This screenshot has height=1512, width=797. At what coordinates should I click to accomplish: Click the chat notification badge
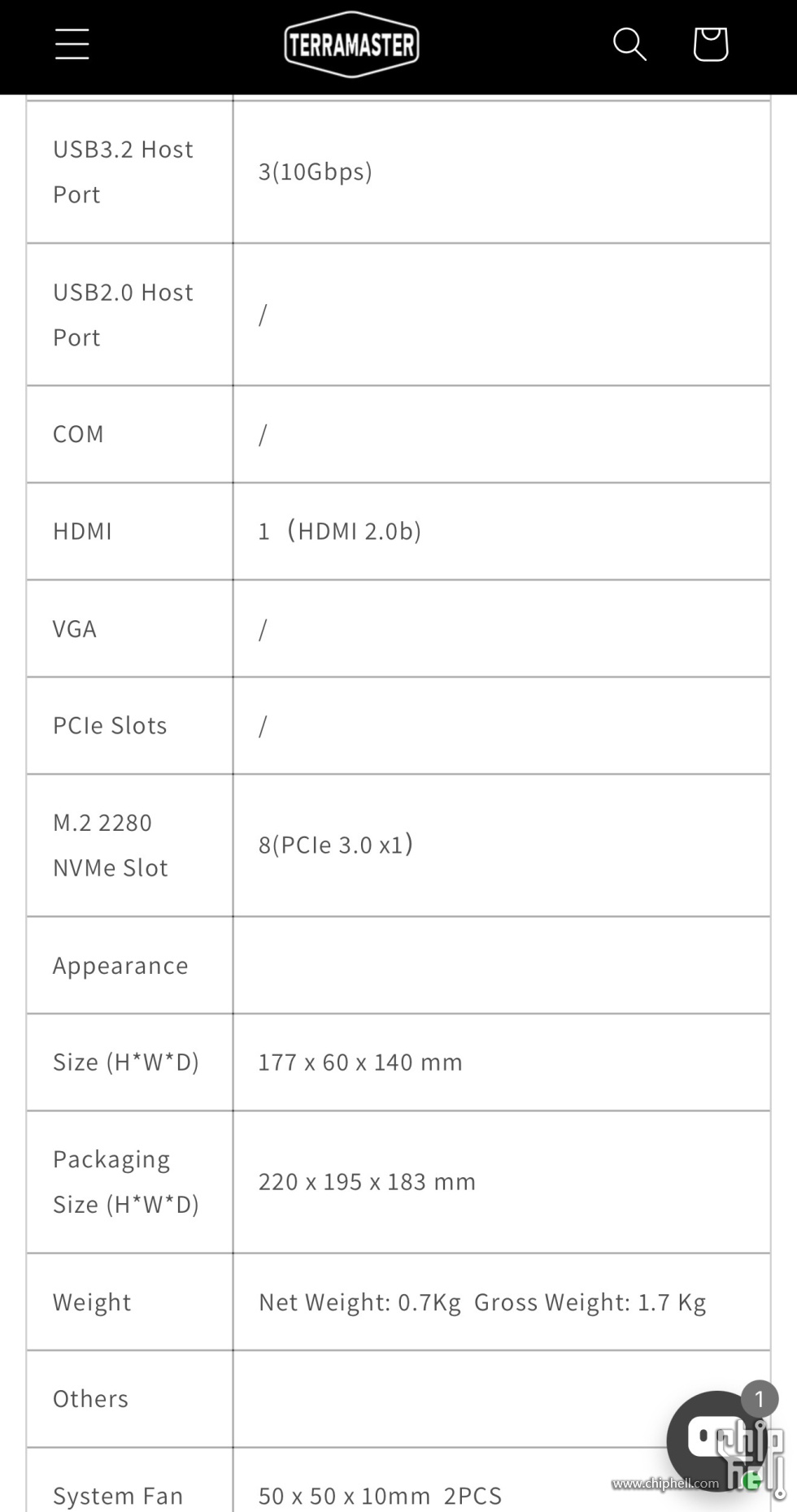pyautogui.click(x=760, y=1399)
